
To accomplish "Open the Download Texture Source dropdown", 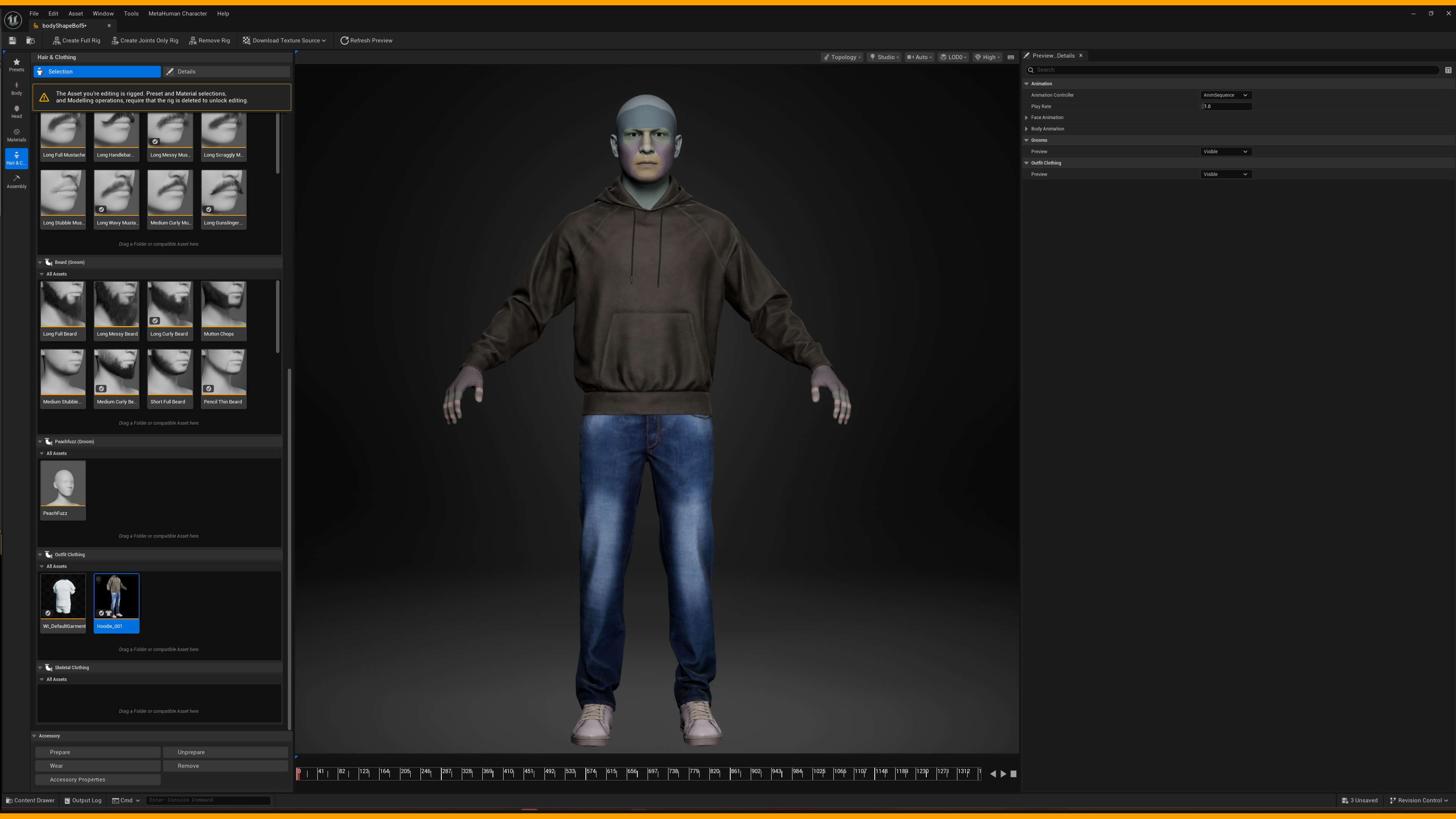I will pos(284,41).
